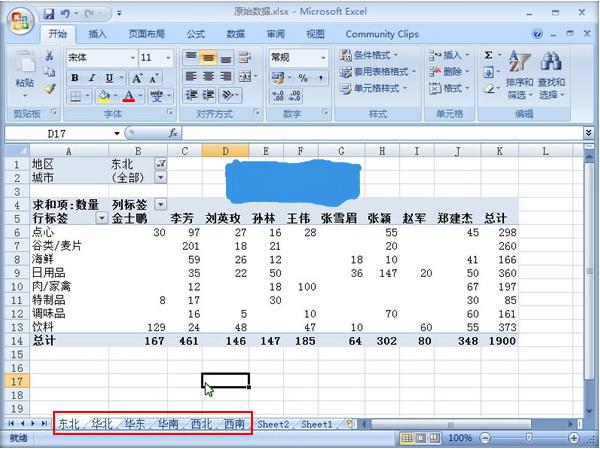Switch to the 华北 sheet tab
Image resolution: width=600 pixels, height=449 pixels.
pyautogui.click(x=101, y=424)
